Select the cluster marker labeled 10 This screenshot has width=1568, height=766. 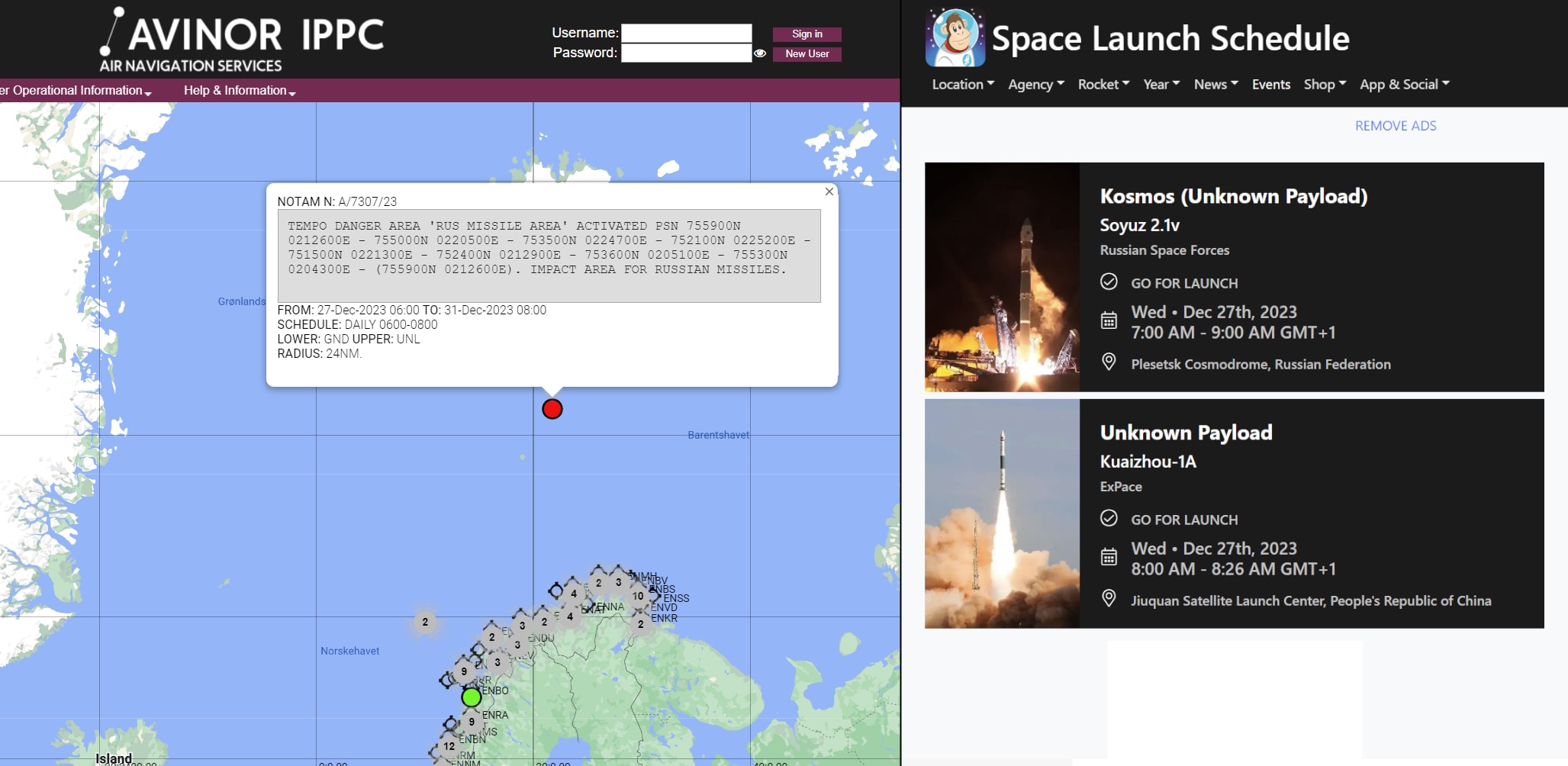(637, 596)
